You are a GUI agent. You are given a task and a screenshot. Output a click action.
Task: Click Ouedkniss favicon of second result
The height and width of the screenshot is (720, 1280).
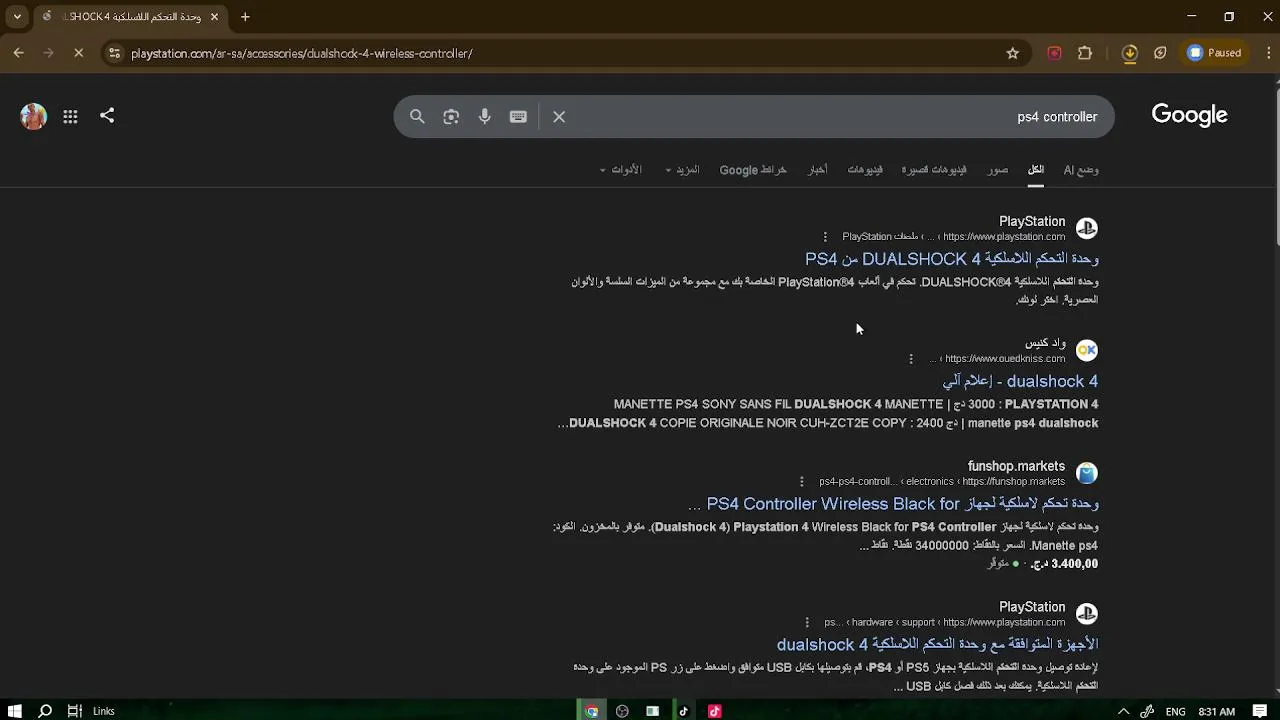(1087, 350)
